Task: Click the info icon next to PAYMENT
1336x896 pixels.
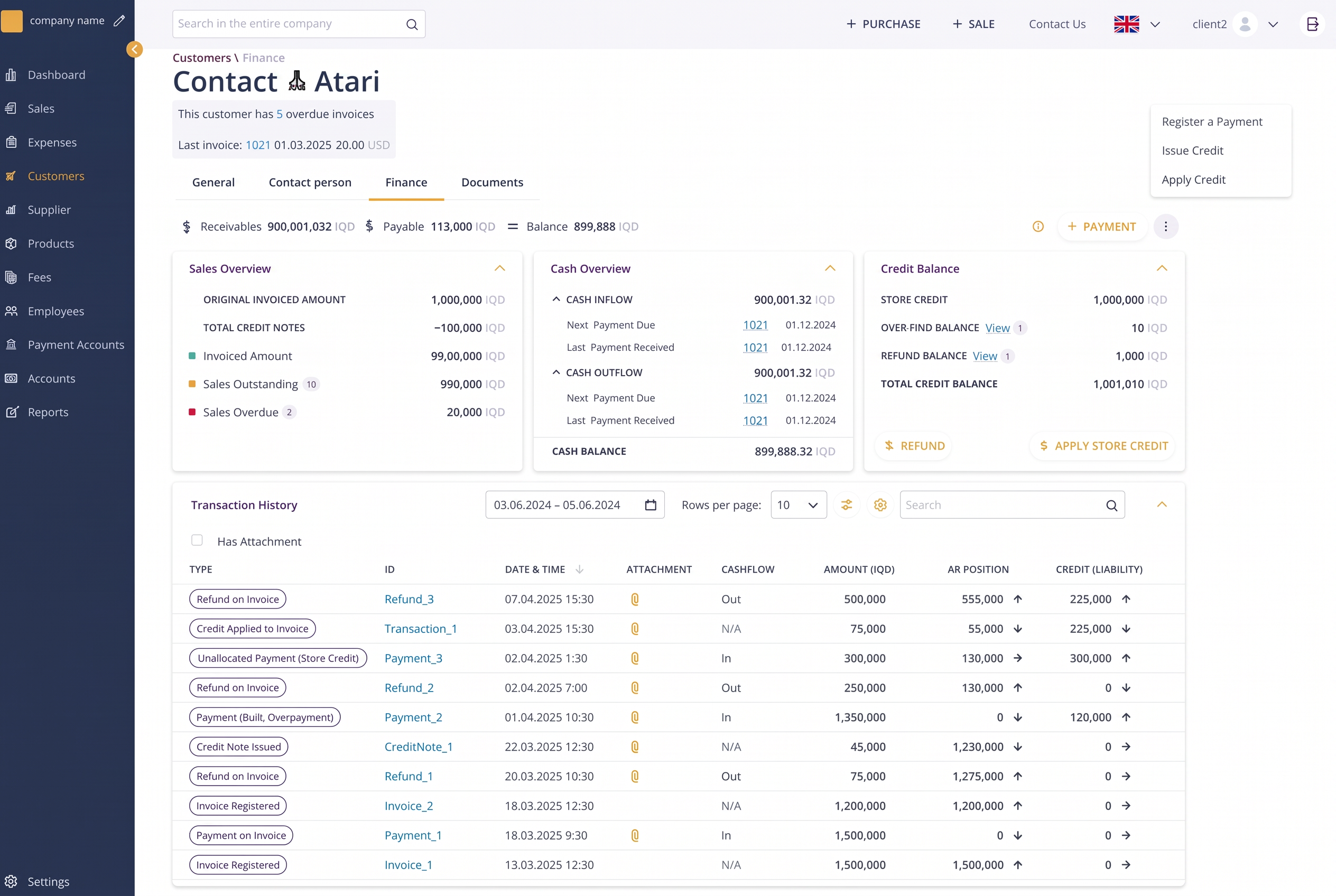Action: pos(1038,227)
